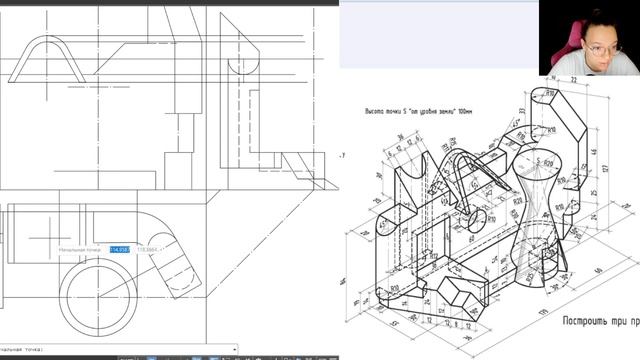Click the text 'Высота точки S' note
The image size is (640, 360).
419,111
